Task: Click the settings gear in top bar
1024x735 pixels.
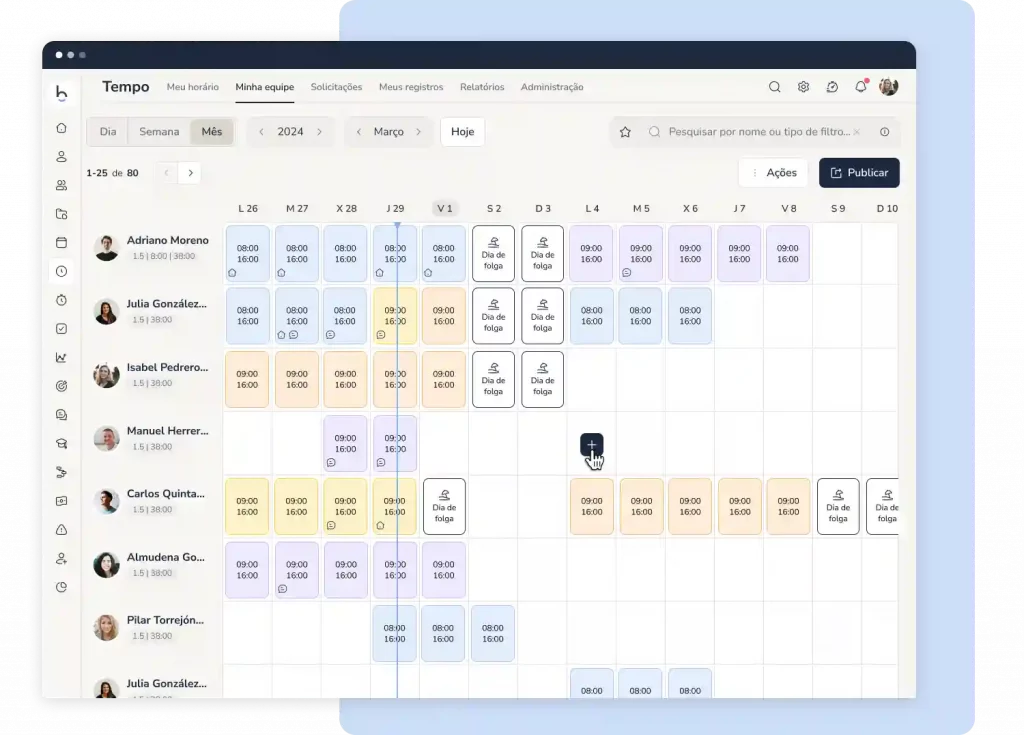Action: pyautogui.click(x=803, y=87)
